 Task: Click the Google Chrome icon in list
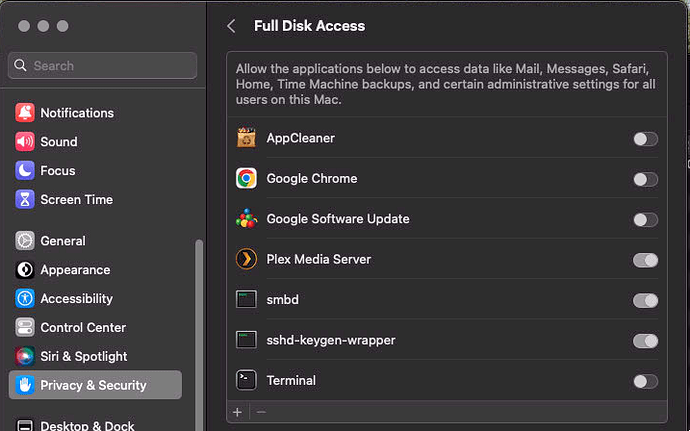(246, 179)
